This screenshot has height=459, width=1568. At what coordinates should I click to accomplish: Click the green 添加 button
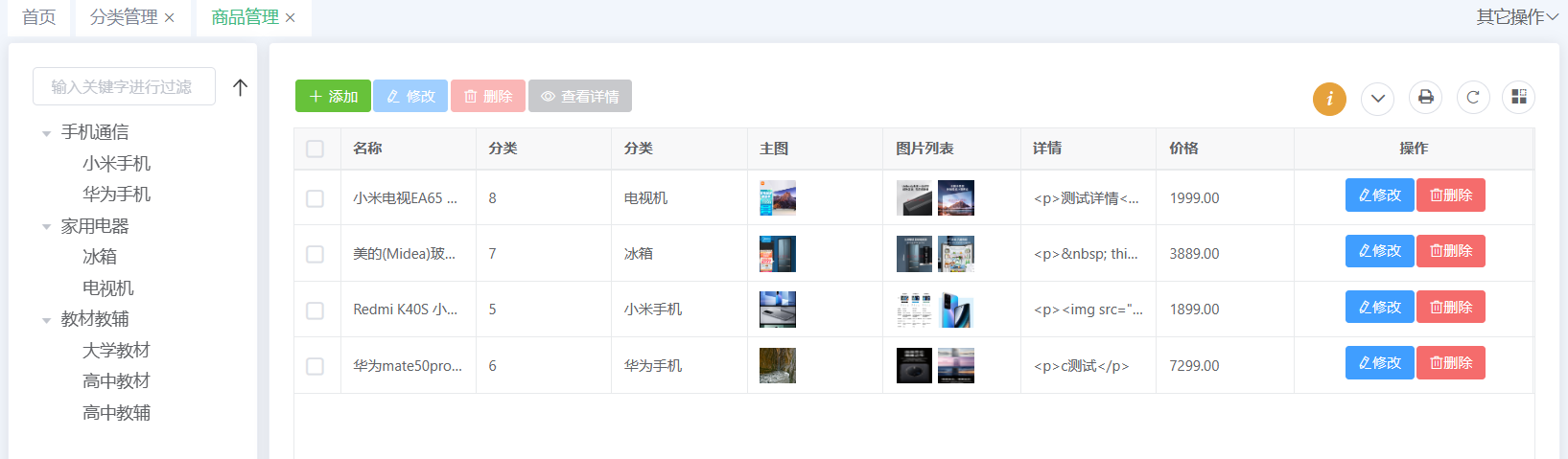click(x=333, y=96)
